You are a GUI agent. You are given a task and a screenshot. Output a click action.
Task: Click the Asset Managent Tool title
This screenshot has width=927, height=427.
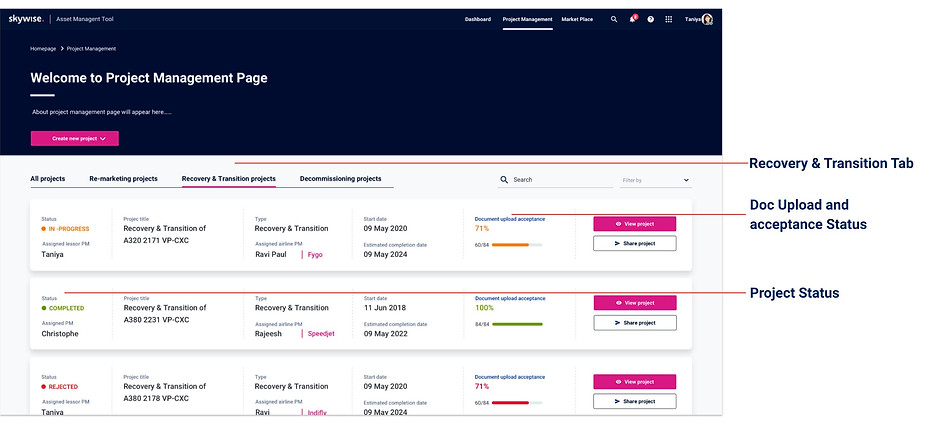[x=85, y=20]
